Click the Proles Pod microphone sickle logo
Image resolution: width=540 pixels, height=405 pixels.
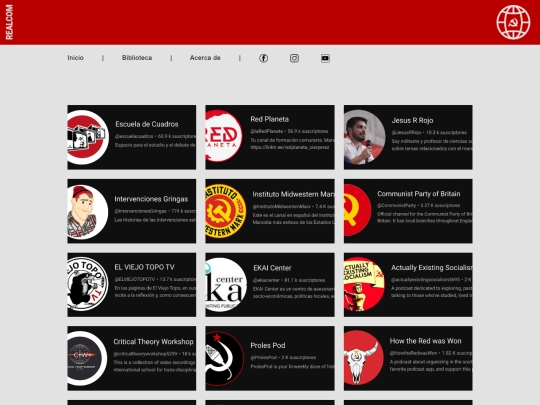[x=225, y=358]
